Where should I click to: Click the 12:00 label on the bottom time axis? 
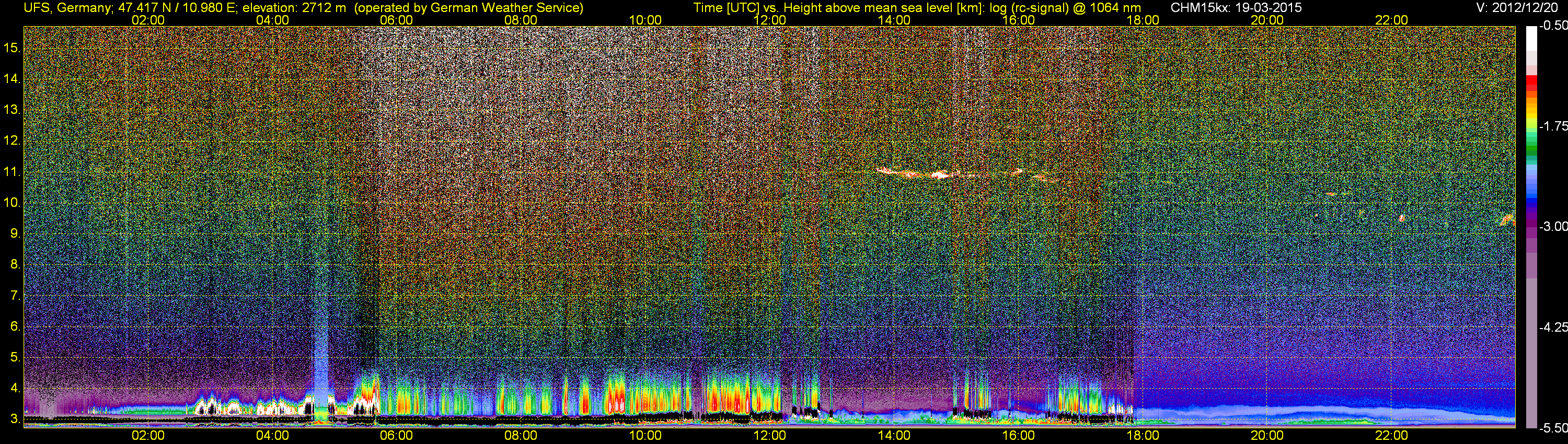769,436
